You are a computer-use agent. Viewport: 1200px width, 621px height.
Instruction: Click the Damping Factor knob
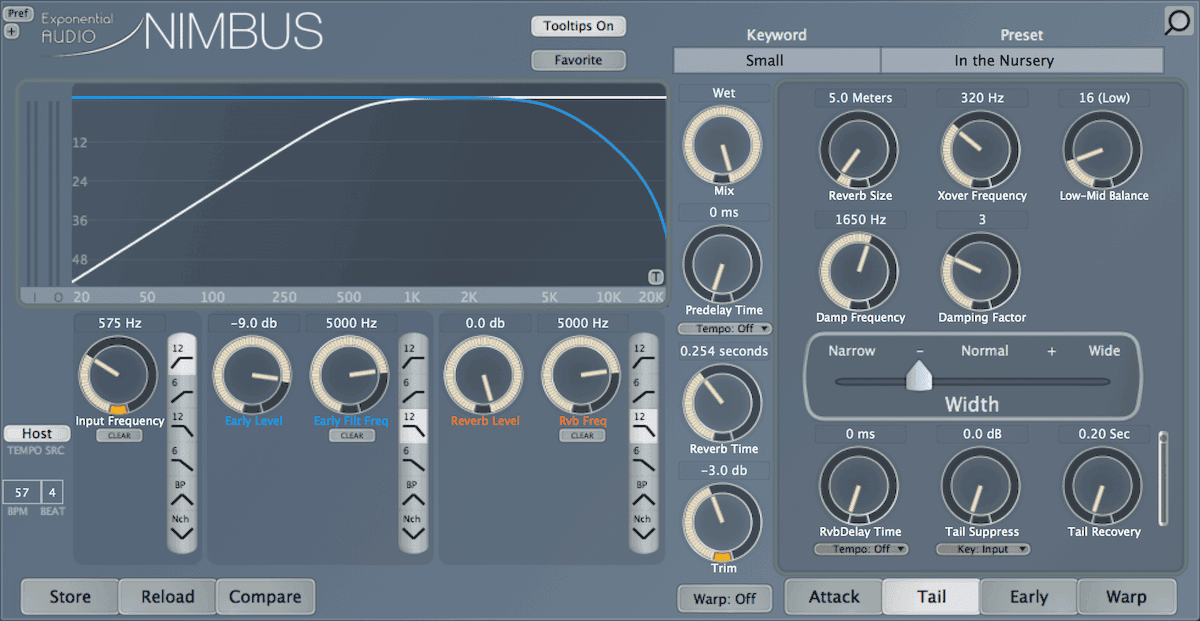(x=980, y=272)
